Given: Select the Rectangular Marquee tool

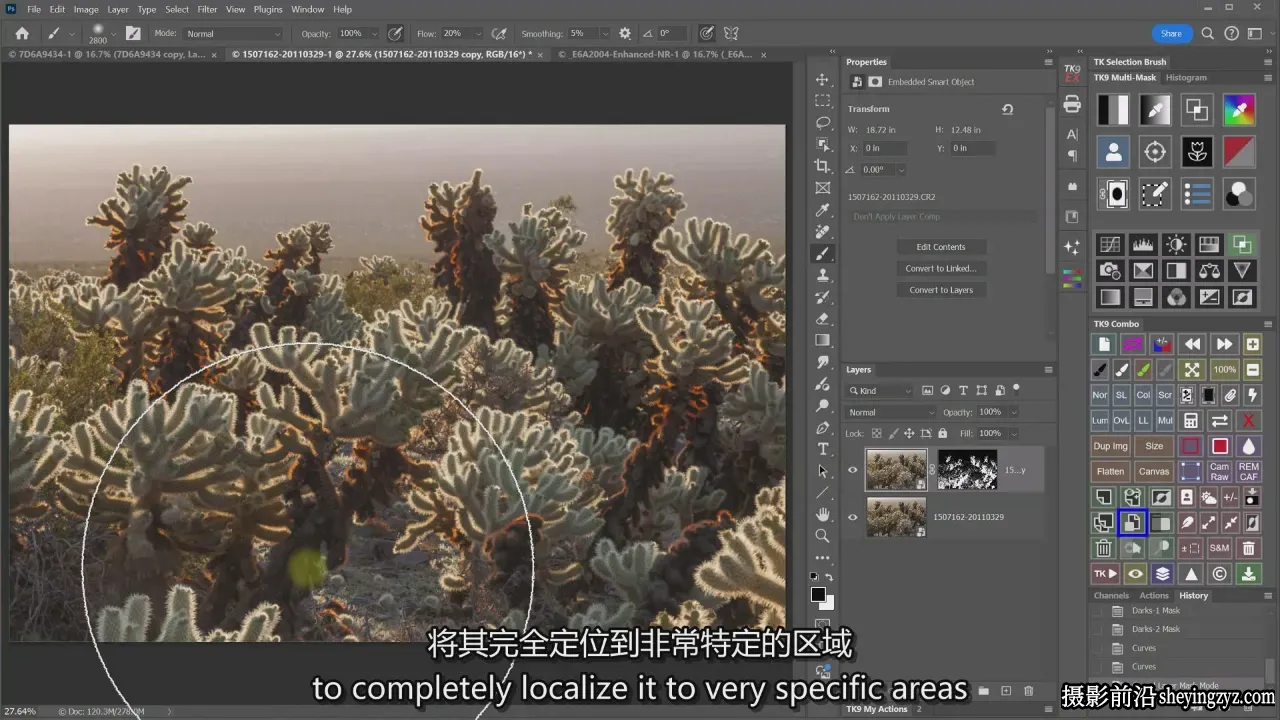Looking at the screenshot, I should coord(823,101).
